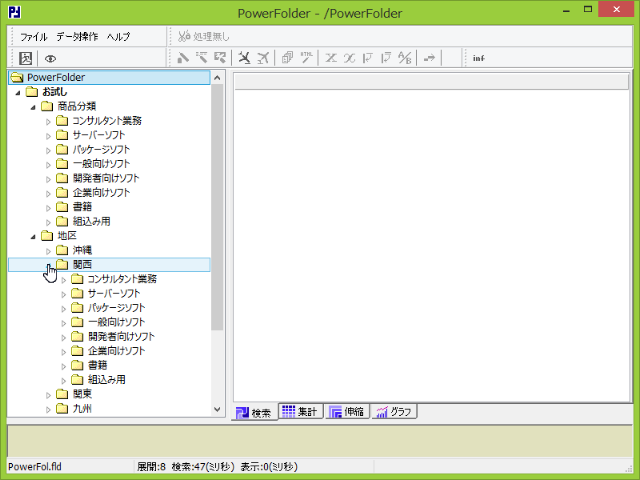Collapse the お試し folder

click(x=18, y=93)
